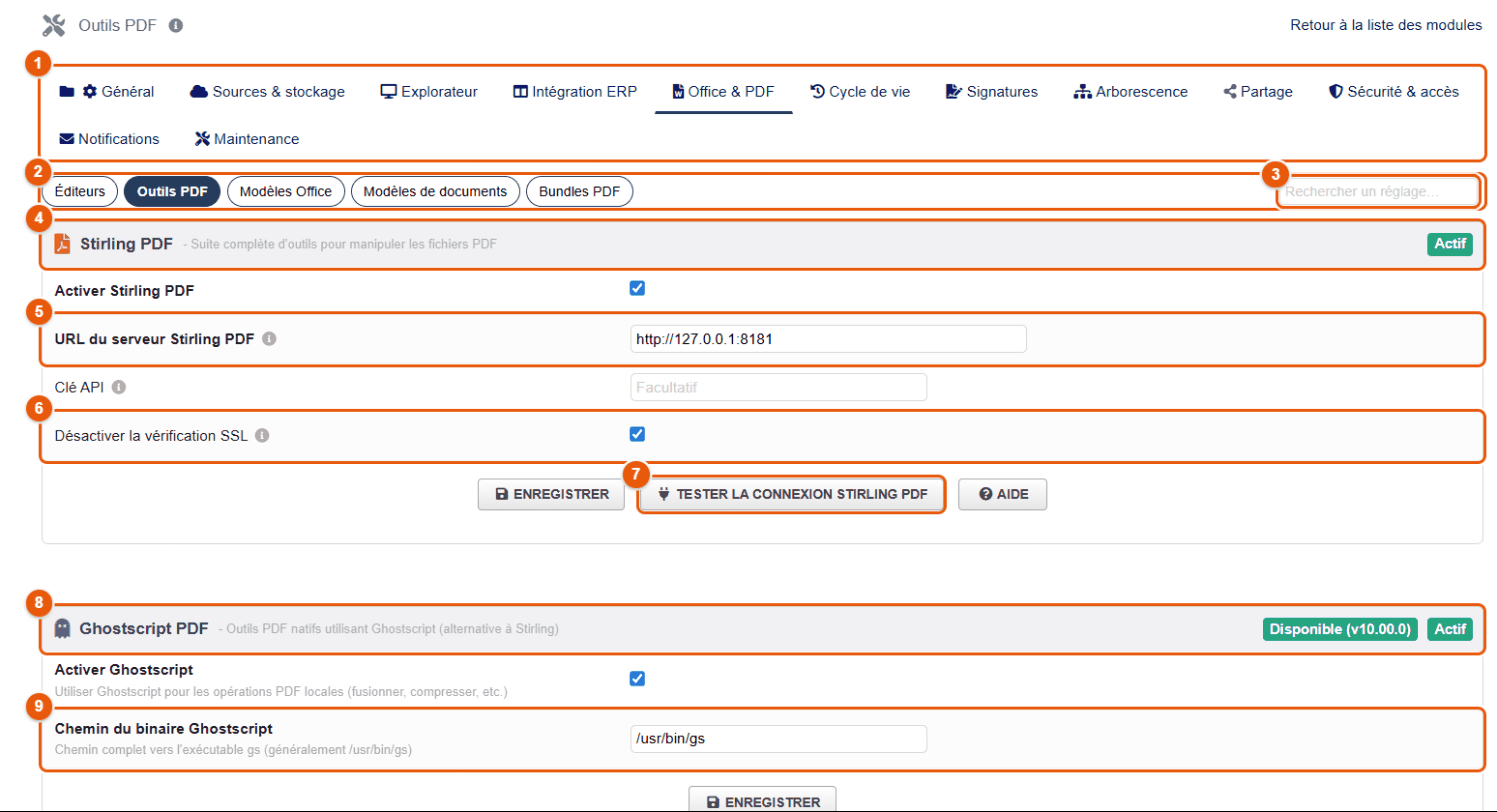Click info icon next to Outils PDF title

coord(176,25)
